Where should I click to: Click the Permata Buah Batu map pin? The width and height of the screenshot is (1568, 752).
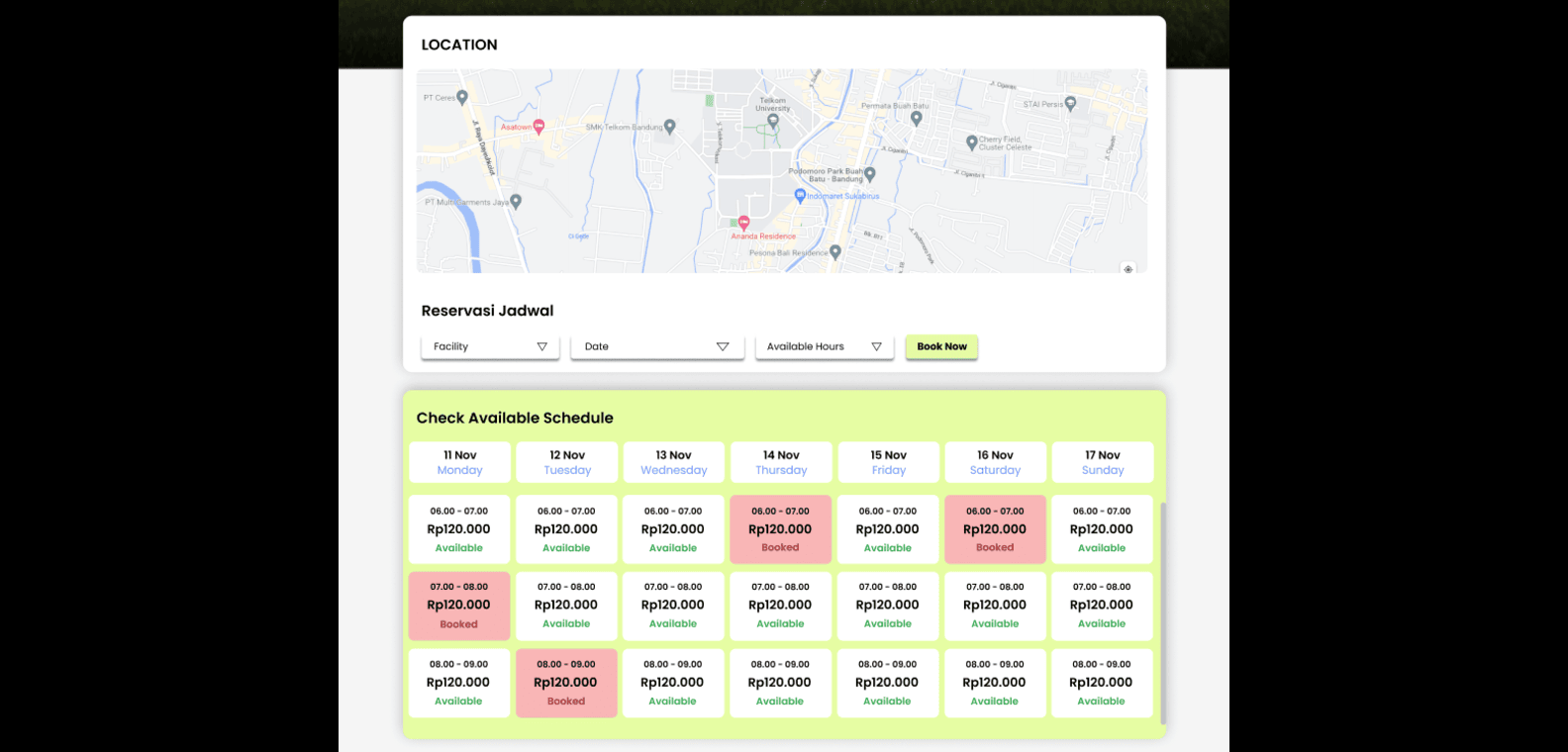tap(917, 119)
